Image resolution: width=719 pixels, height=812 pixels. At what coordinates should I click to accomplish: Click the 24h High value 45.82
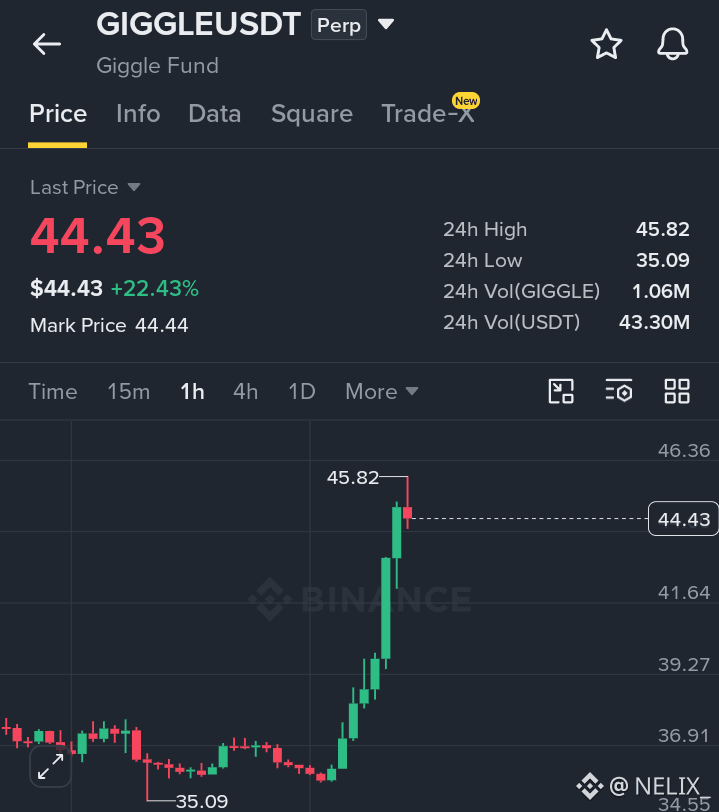(x=663, y=229)
